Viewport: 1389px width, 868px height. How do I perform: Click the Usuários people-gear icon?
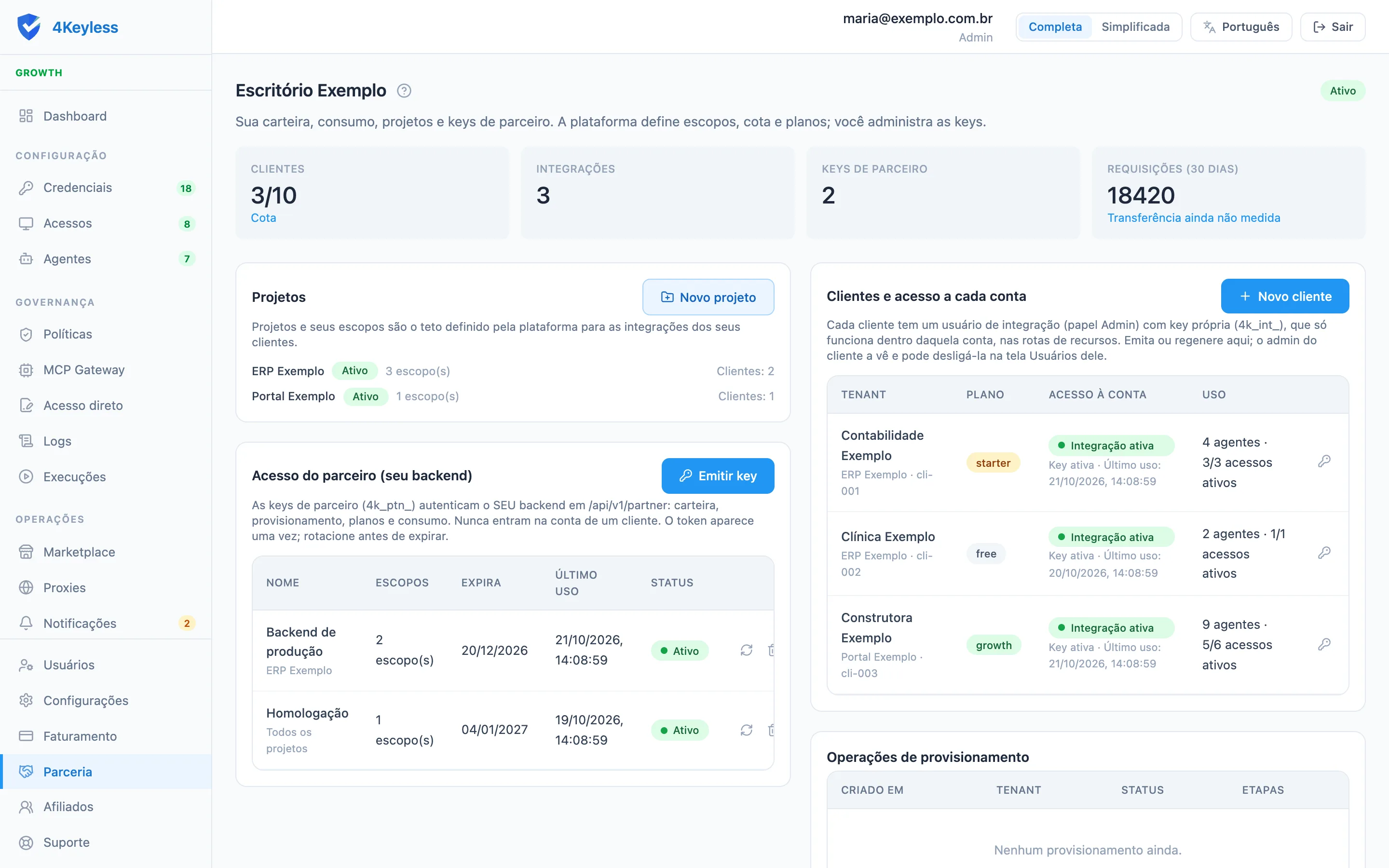pyautogui.click(x=26, y=665)
